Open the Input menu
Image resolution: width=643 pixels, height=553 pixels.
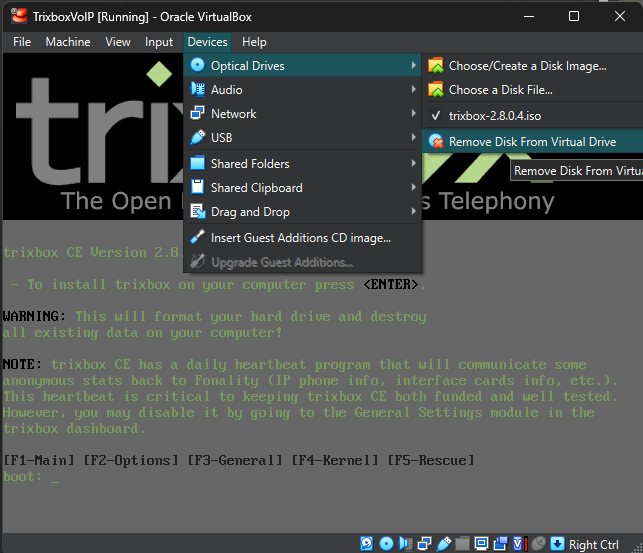159,42
